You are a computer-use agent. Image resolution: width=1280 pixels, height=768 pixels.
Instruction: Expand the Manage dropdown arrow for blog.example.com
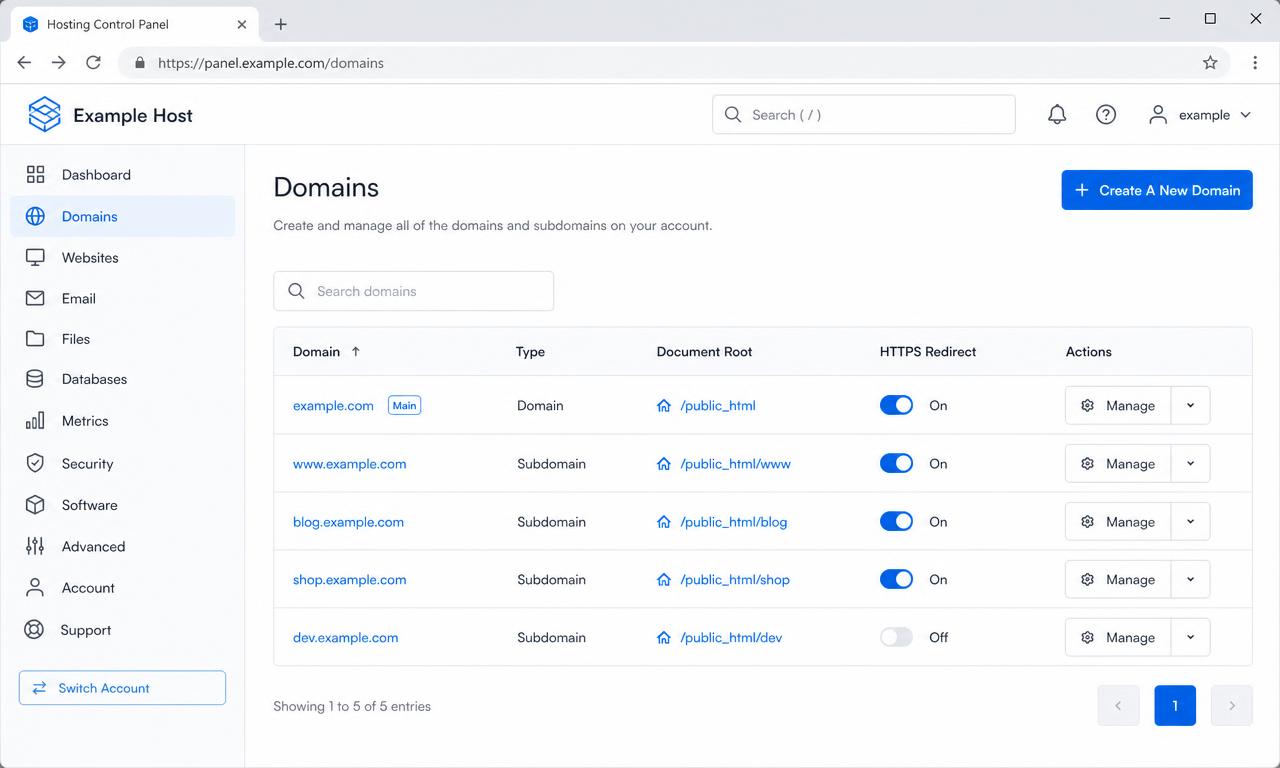tap(1190, 522)
